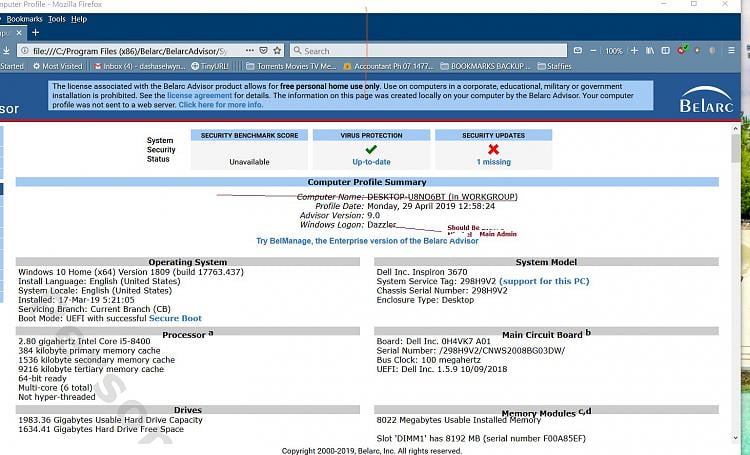Close the current browser tab
Viewport: 750px width, 455px height.
pyautogui.click(x=19, y=33)
